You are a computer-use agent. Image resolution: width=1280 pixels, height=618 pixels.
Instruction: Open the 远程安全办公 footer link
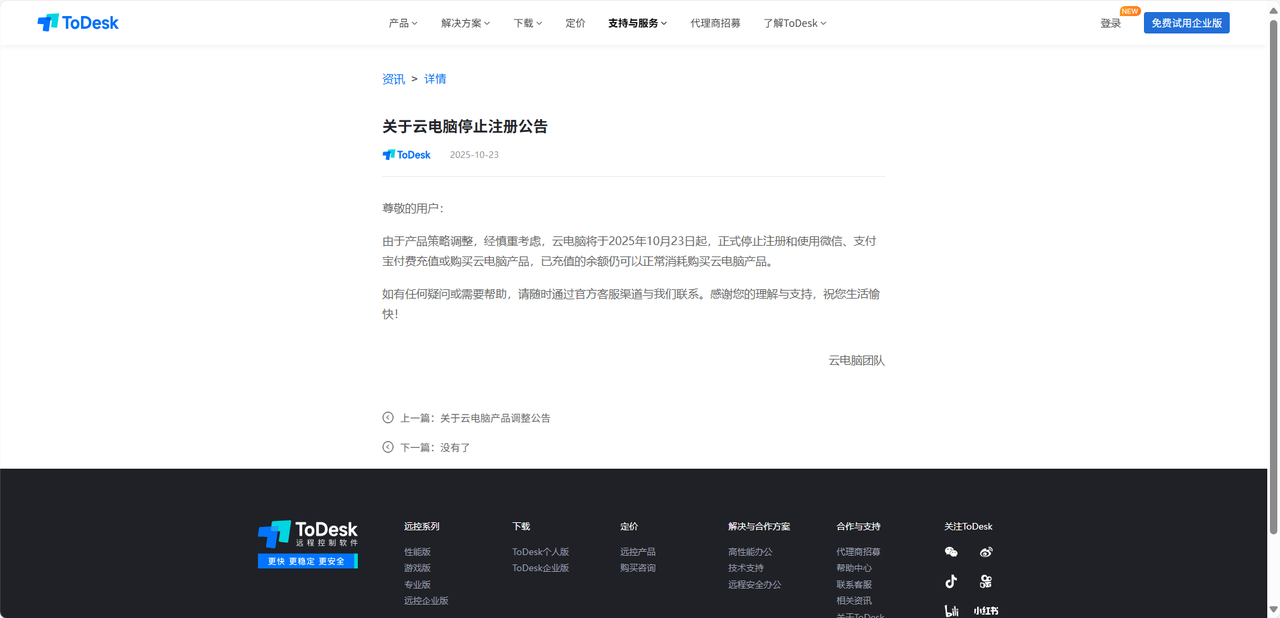click(x=755, y=585)
